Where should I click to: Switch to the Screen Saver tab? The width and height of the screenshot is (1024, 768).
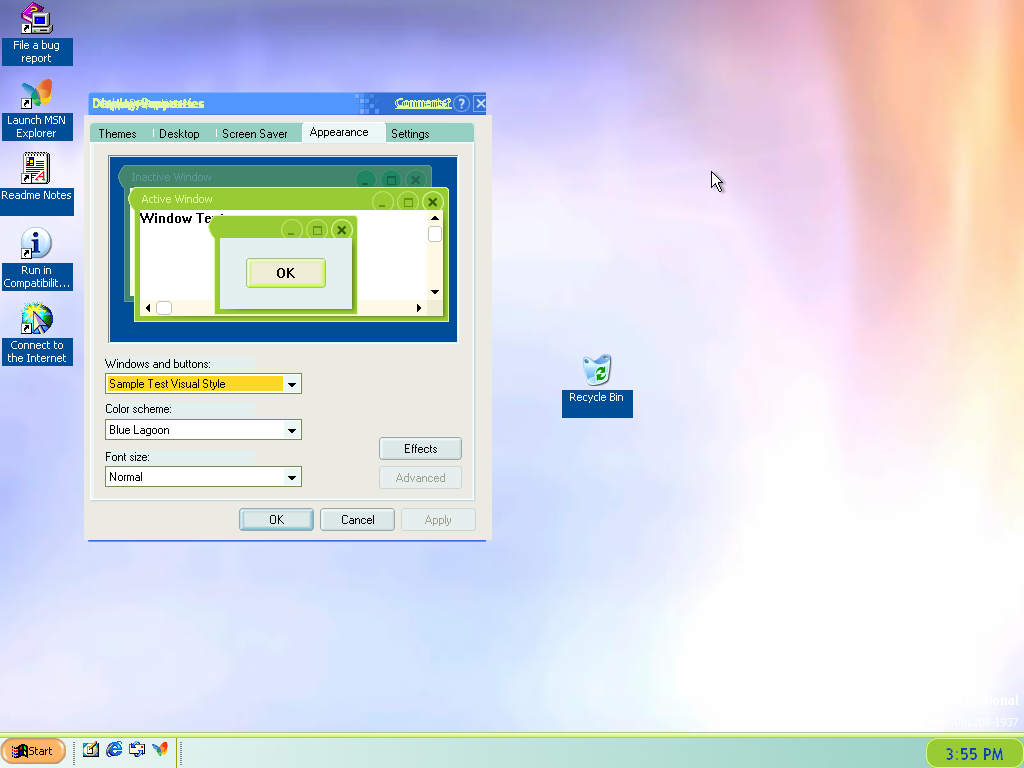tap(255, 134)
